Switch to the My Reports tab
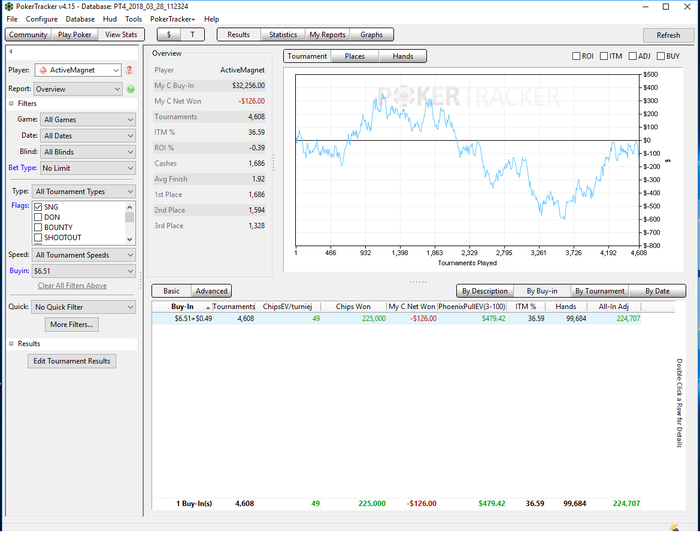Image resolution: width=700 pixels, height=539 pixels. coord(327,34)
